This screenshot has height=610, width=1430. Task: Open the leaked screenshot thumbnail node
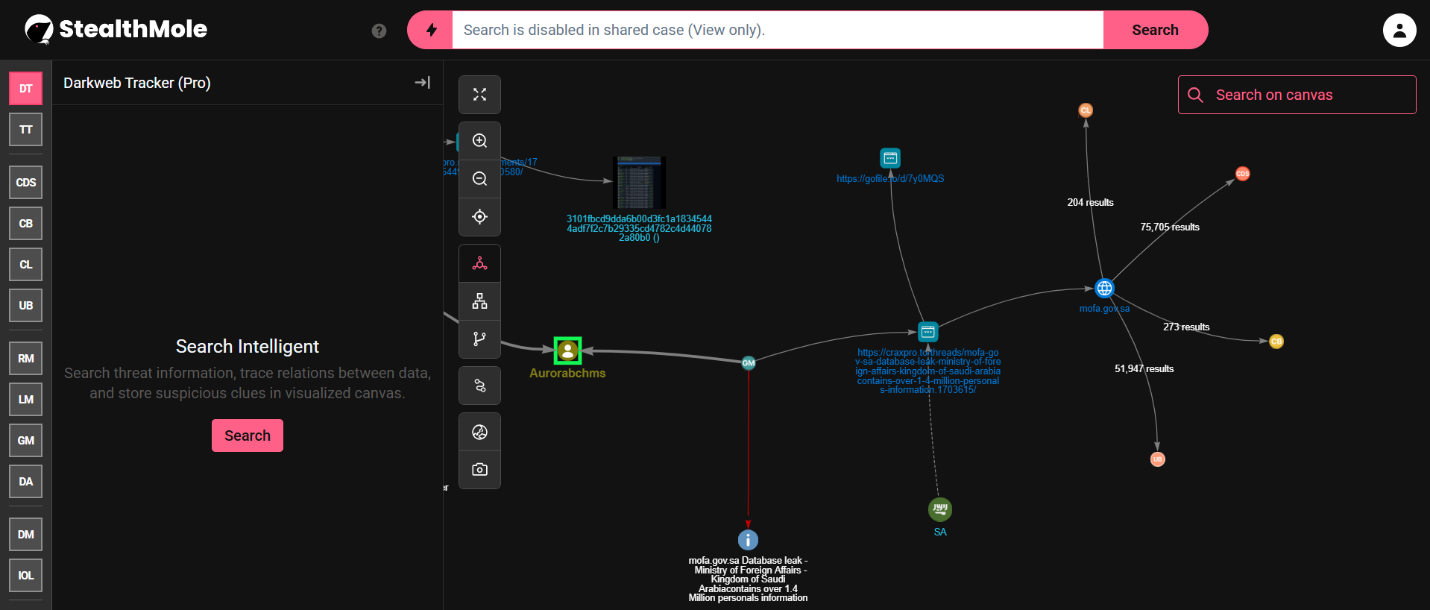tap(639, 182)
